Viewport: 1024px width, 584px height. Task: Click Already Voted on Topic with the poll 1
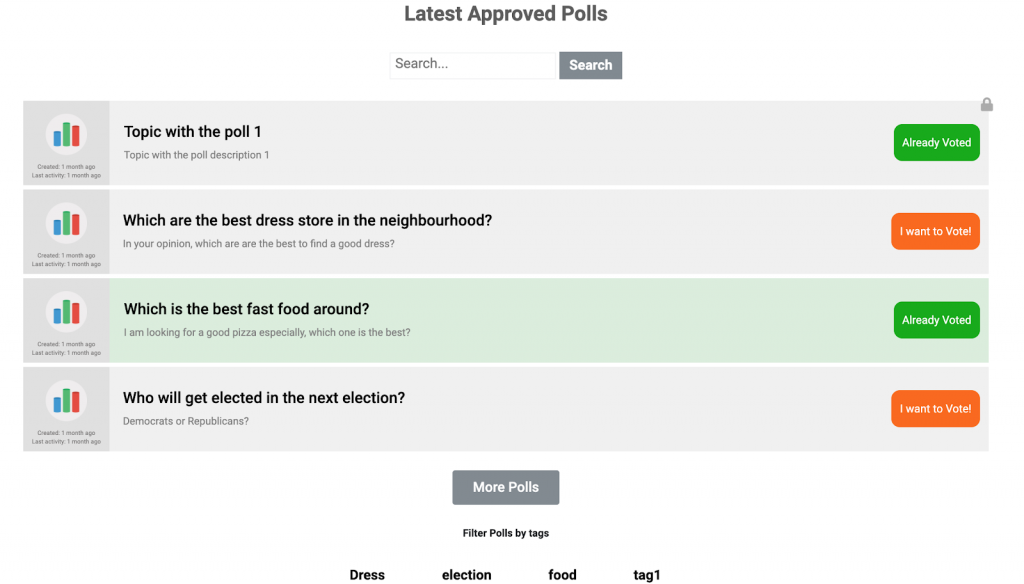(936, 142)
